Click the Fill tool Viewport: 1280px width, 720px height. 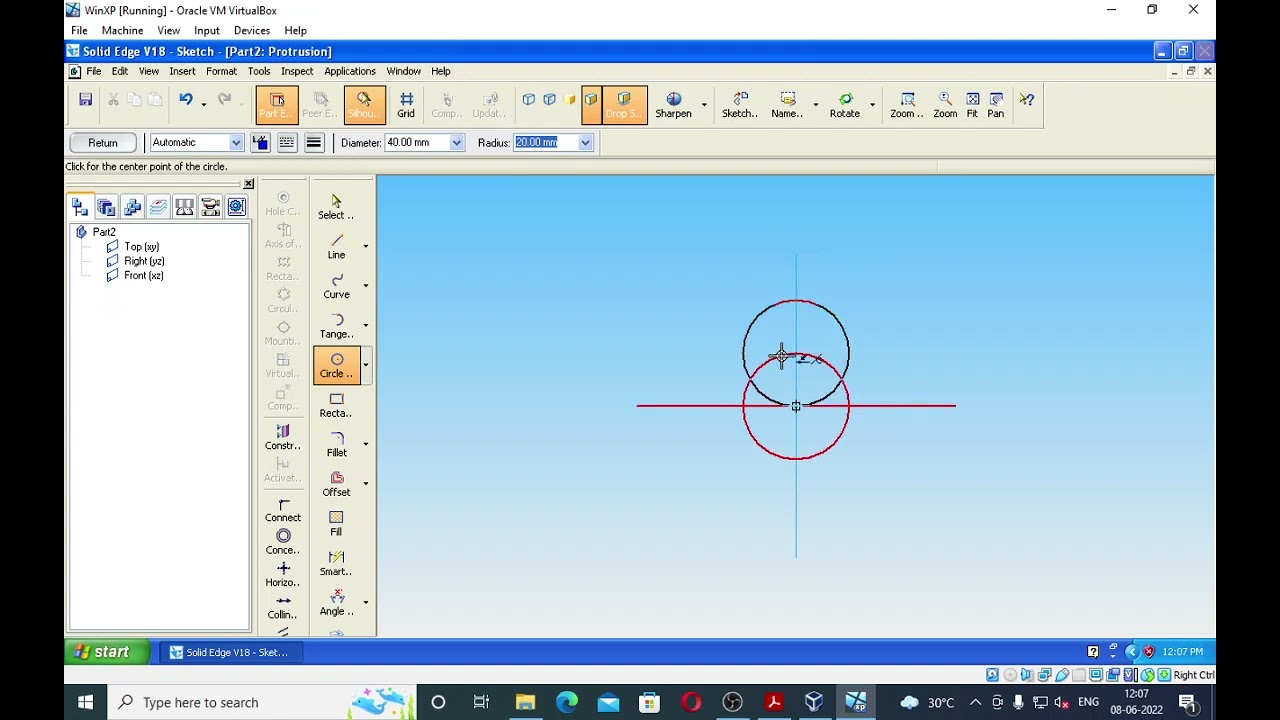click(x=336, y=523)
